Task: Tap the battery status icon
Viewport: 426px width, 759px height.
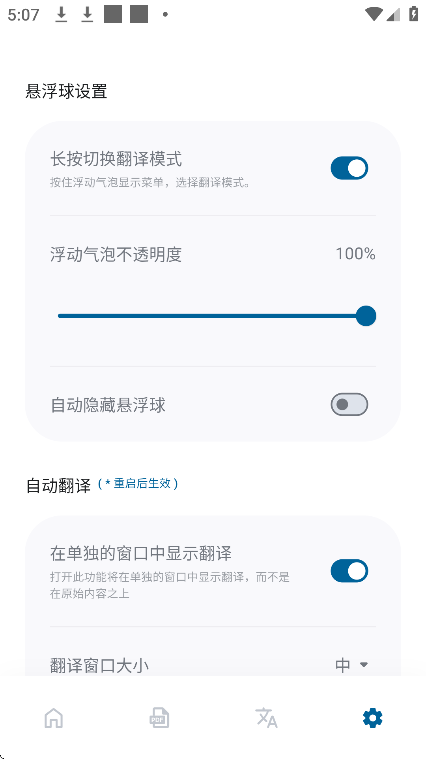Action: (x=413, y=15)
